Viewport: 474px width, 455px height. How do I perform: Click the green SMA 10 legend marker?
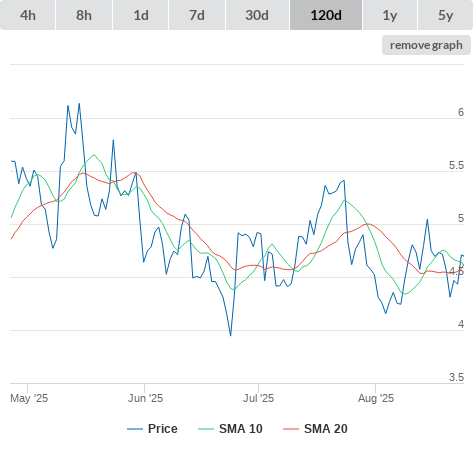pyautogui.click(x=206, y=429)
